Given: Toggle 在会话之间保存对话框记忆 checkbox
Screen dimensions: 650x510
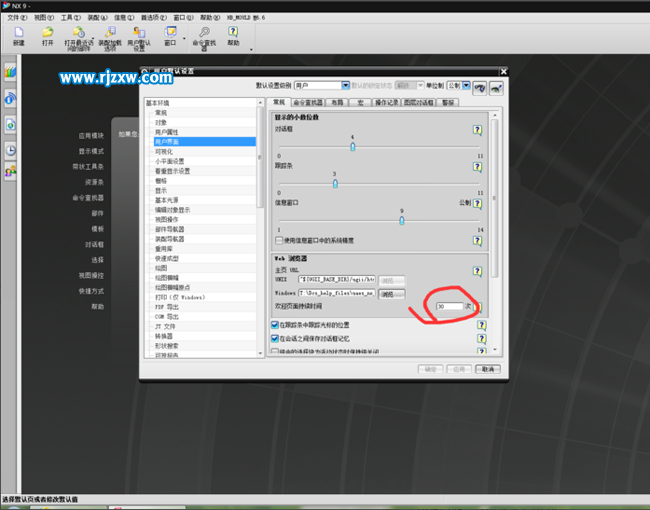Looking at the screenshot, I should (276, 339).
